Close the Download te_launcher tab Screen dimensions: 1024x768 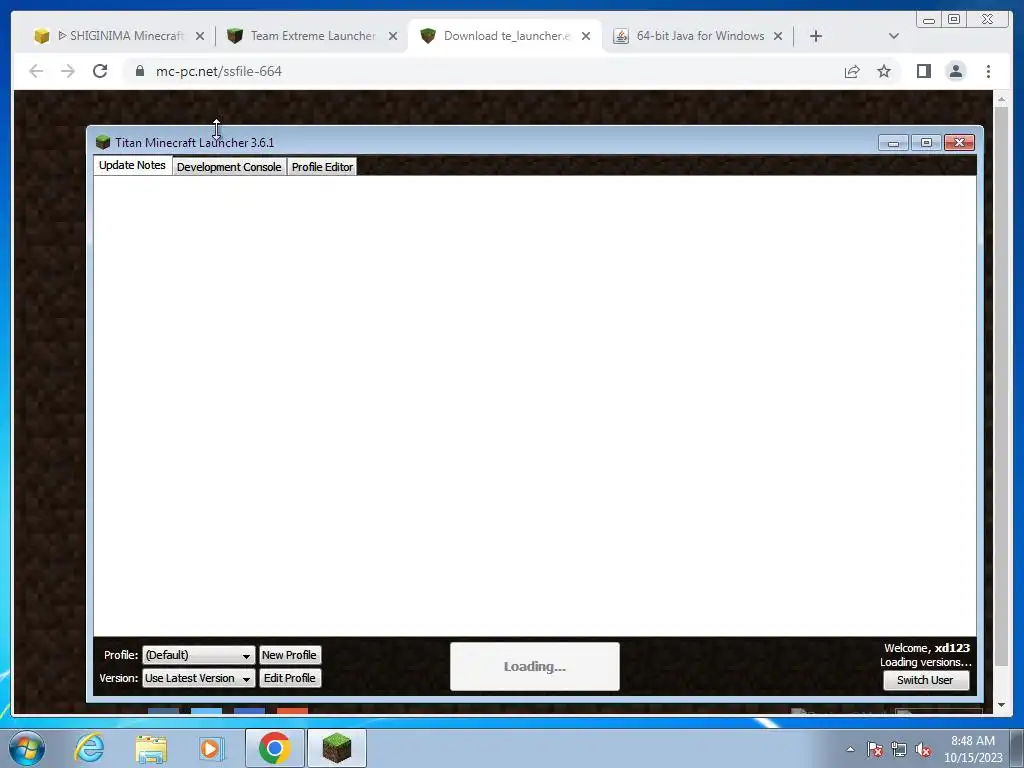tap(586, 36)
